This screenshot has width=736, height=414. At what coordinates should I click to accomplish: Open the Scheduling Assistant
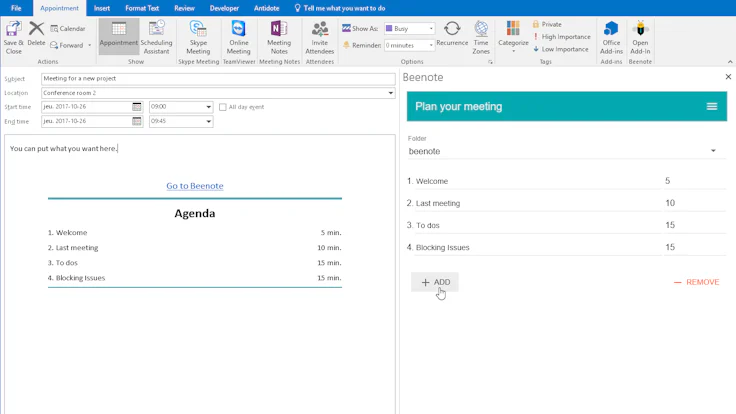coord(156,37)
